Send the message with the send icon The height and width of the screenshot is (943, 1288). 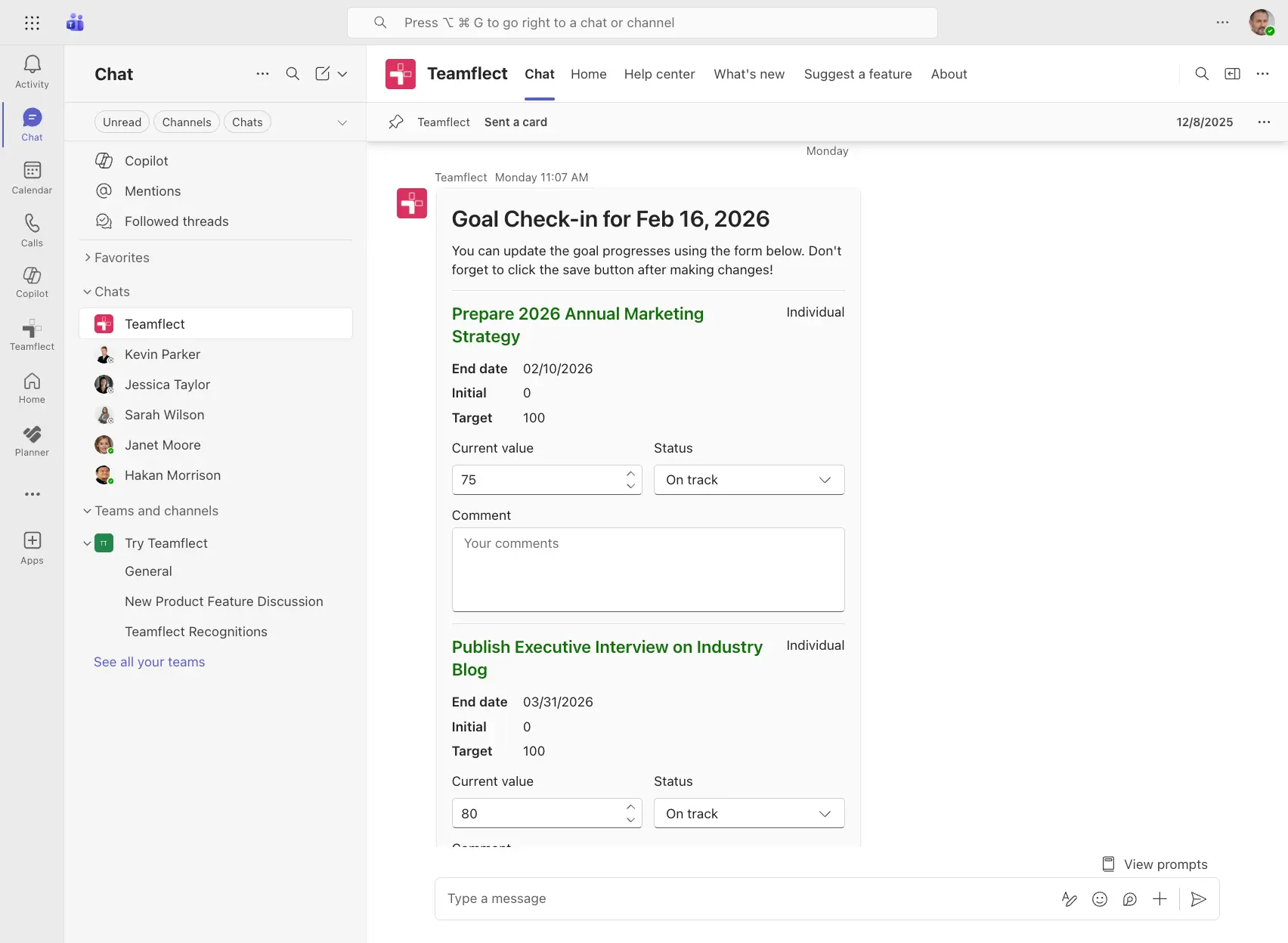pyautogui.click(x=1199, y=899)
